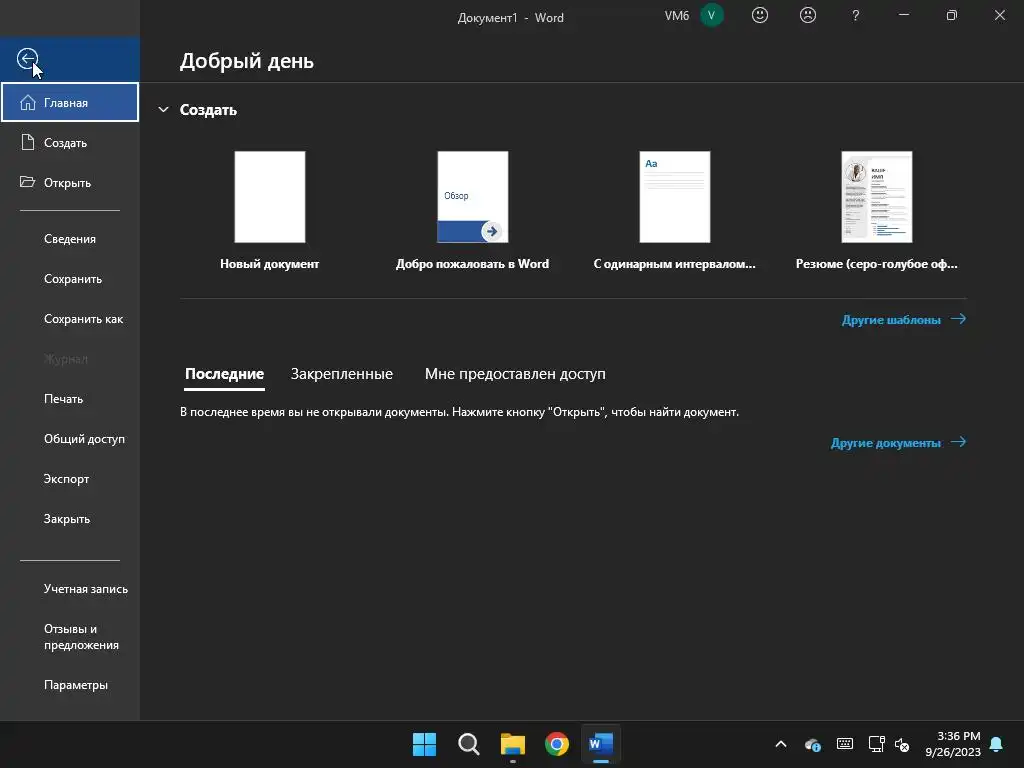Image resolution: width=1024 pixels, height=768 pixels.
Task: Go to Сведения document info
Action: (70, 239)
